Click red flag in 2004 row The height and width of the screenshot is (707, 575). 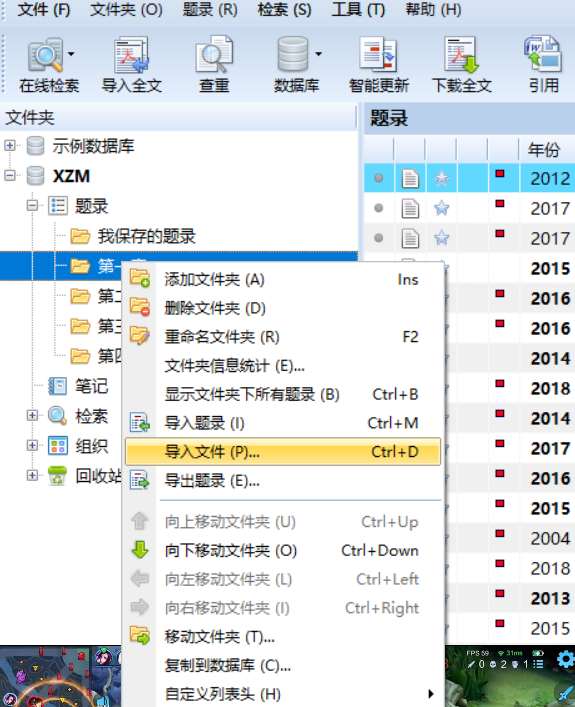coord(500,533)
